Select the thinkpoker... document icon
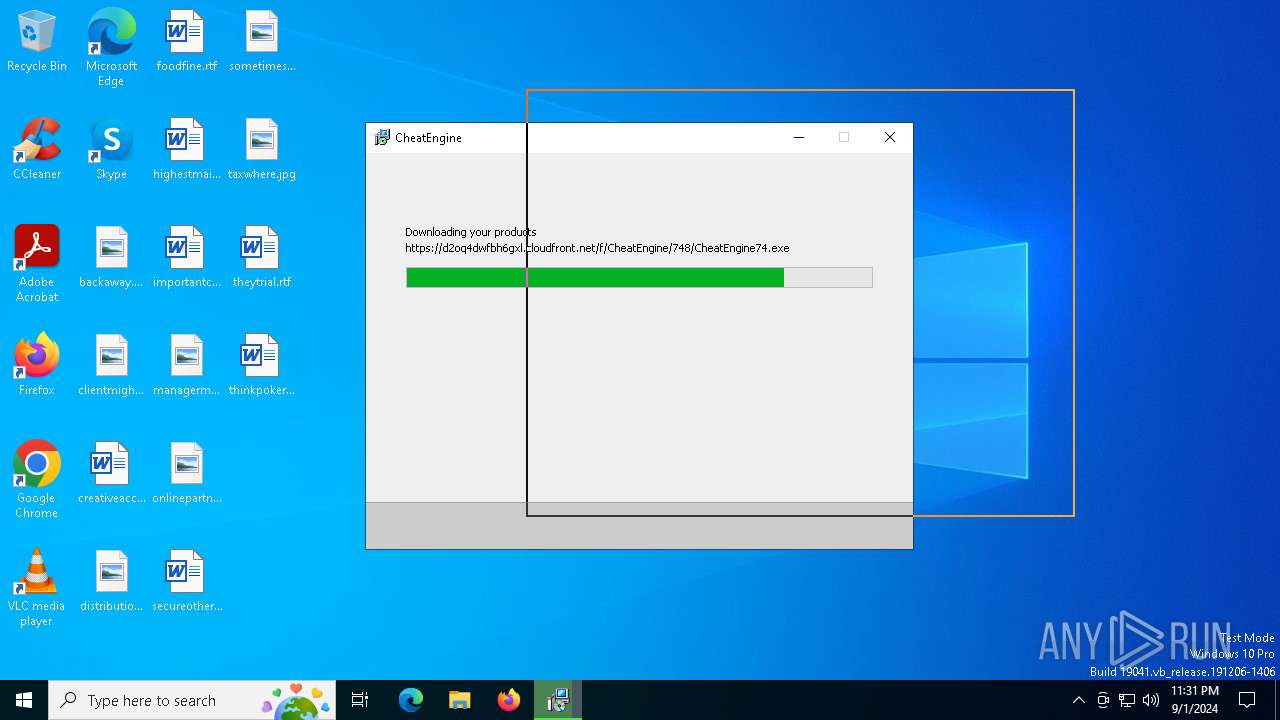The width and height of the screenshot is (1280, 720). (x=262, y=366)
